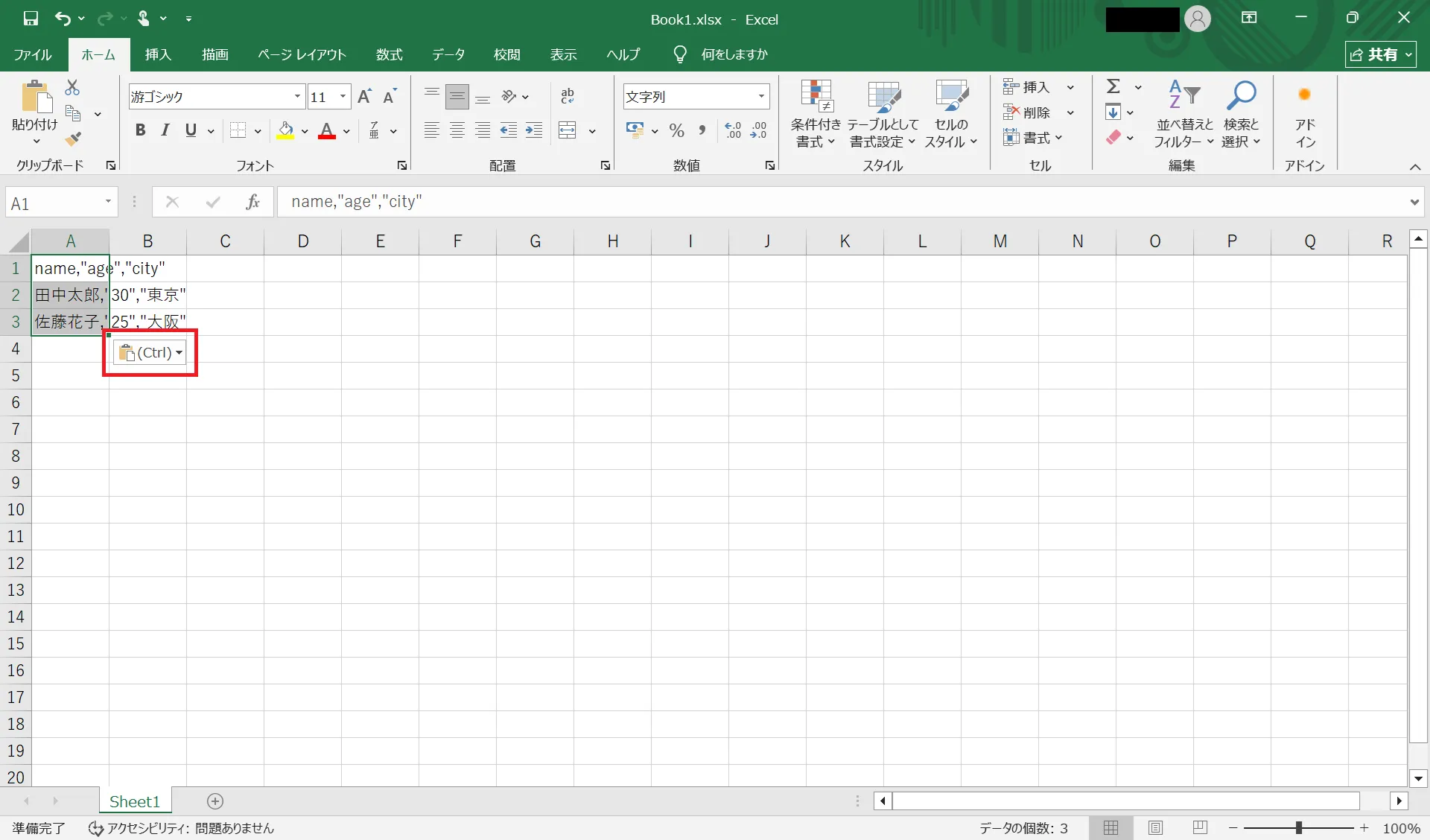The height and width of the screenshot is (840, 1430).
Task: Click the percent style icon
Action: click(676, 131)
